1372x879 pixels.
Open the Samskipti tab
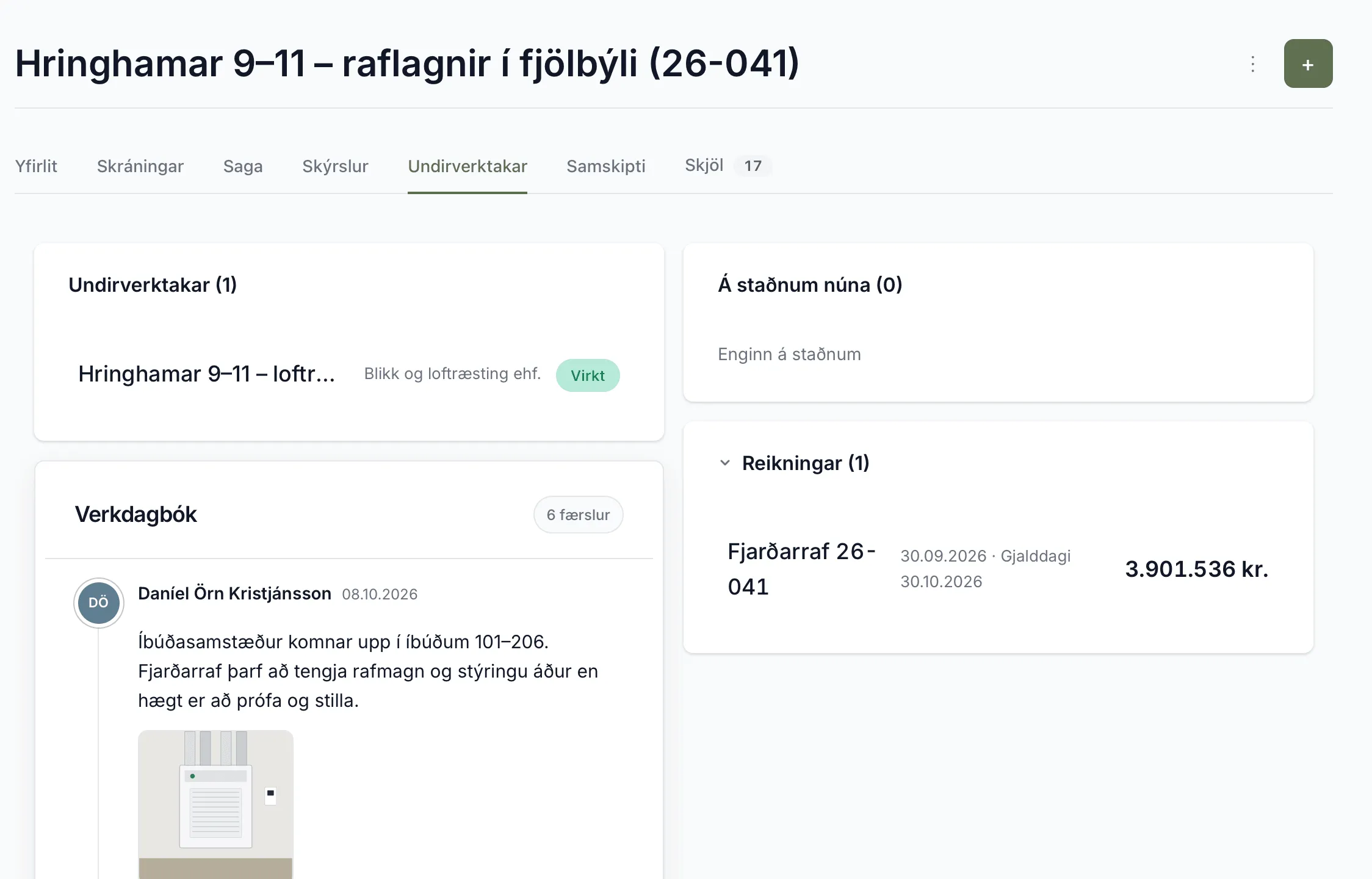point(606,166)
